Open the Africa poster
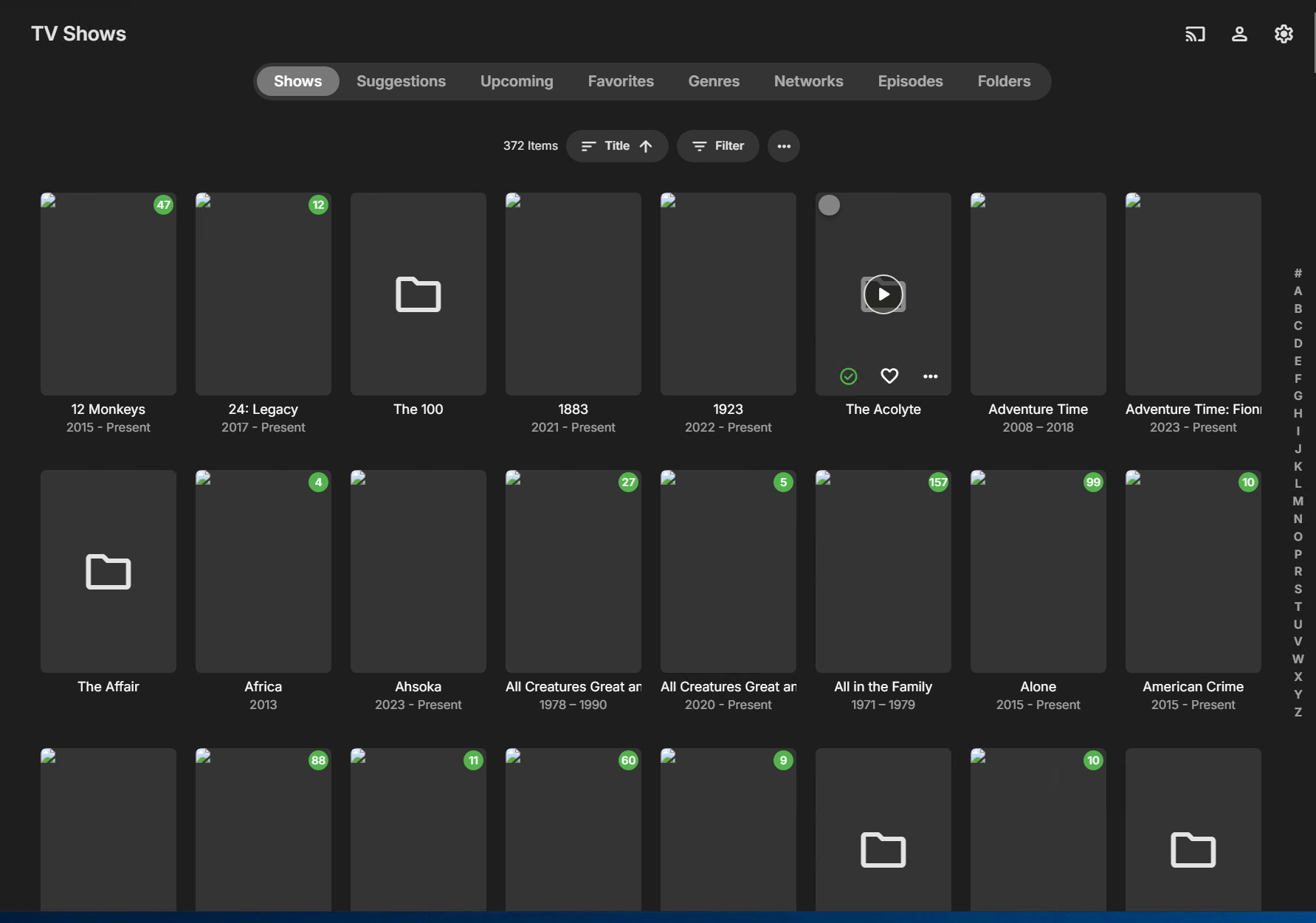This screenshot has width=1316, height=923. point(263,571)
